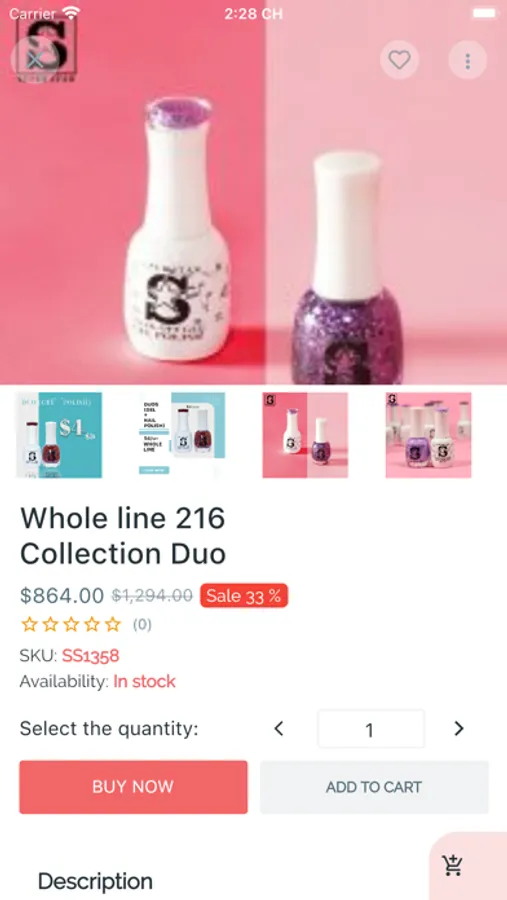Tap the first rating star

pos(29,624)
